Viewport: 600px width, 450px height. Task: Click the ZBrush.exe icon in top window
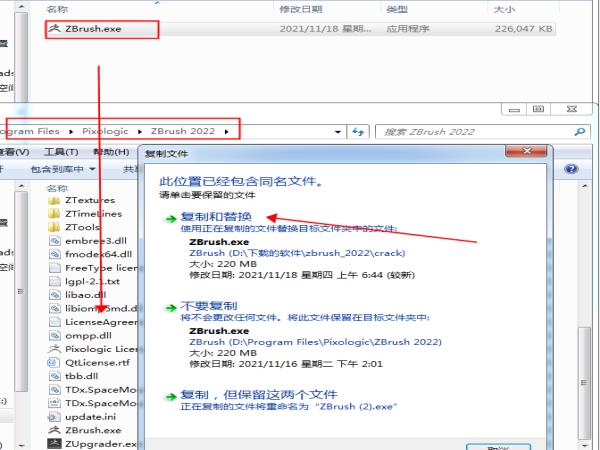[x=54, y=28]
